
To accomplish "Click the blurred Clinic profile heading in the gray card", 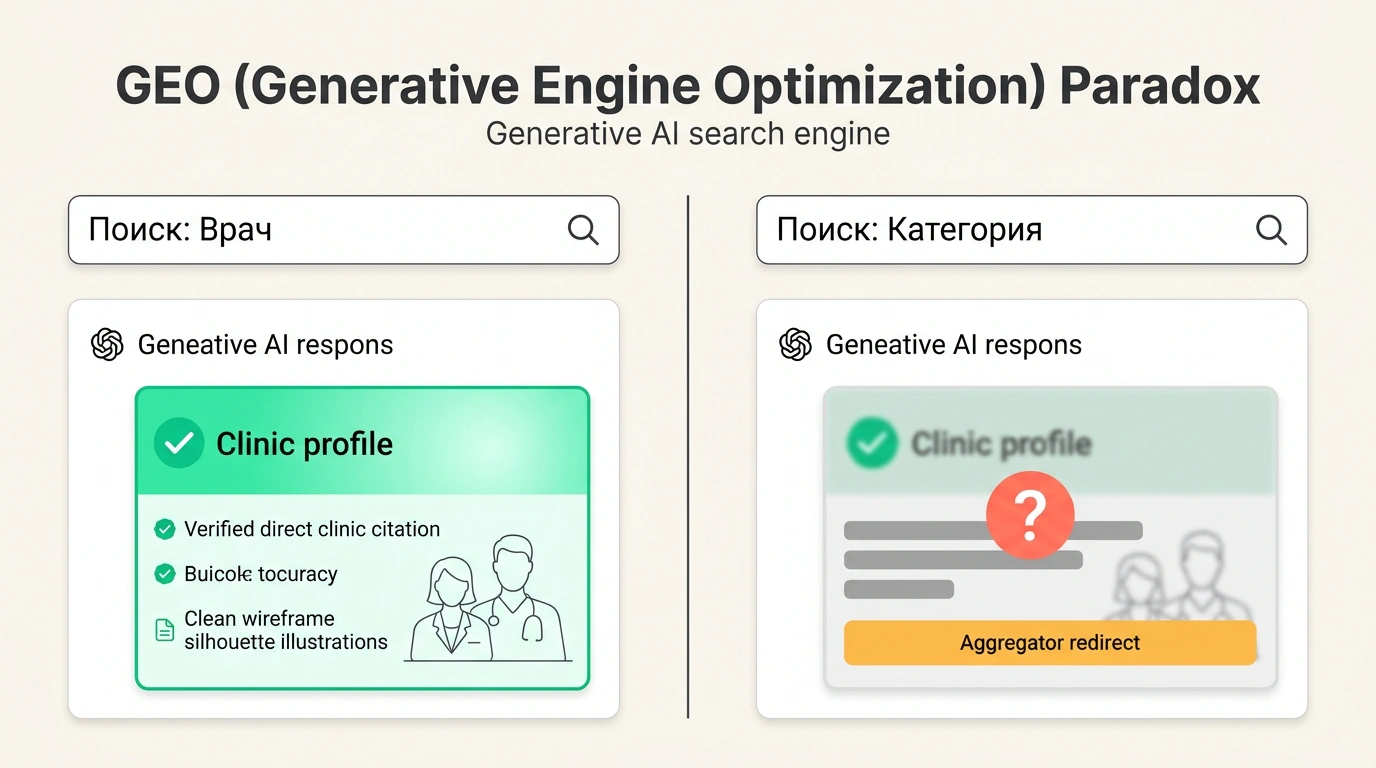I will (x=1001, y=444).
